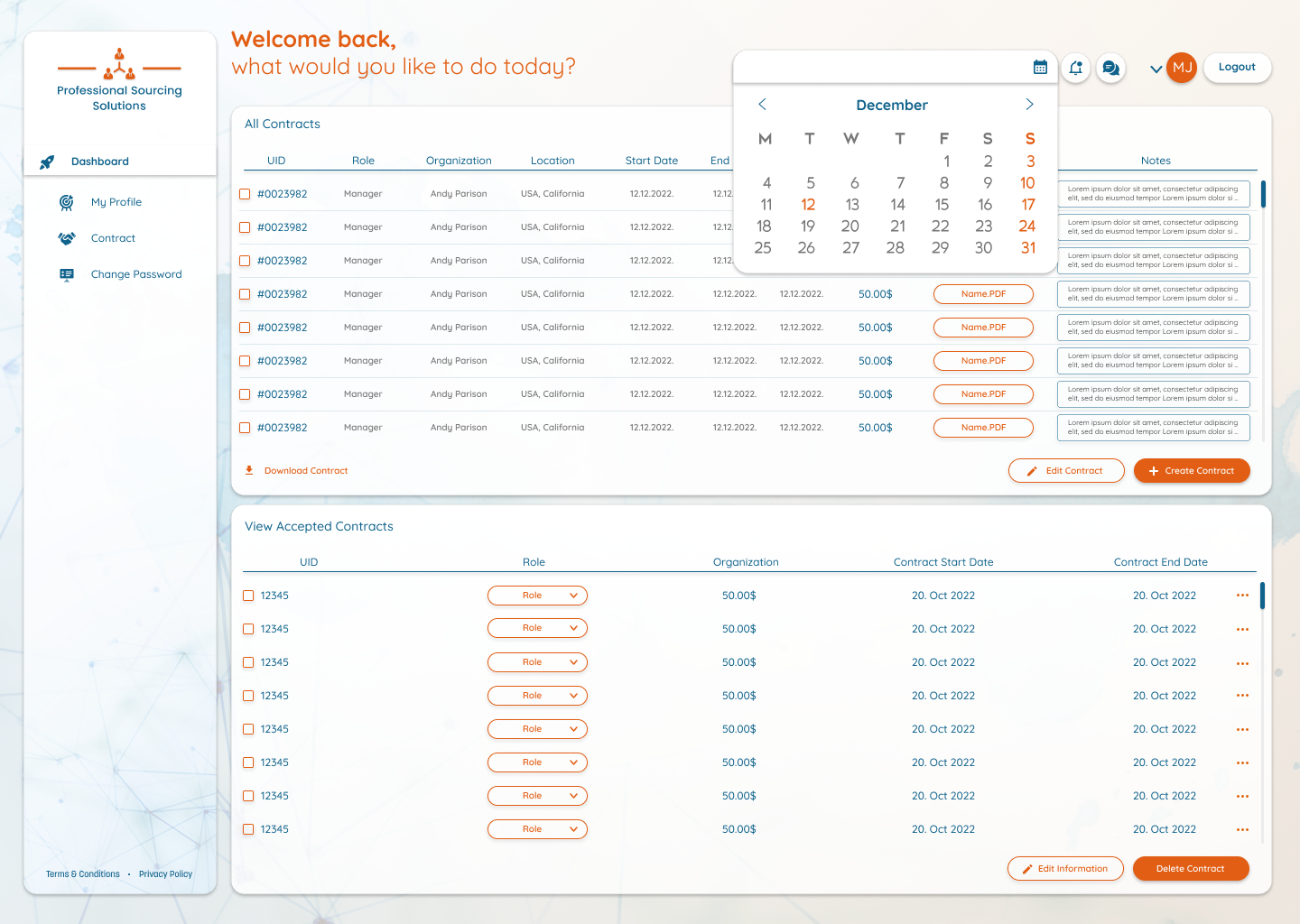This screenshot has height=924, width=1300.
Task: Click the Professional Sourcing Solutions logo
Action: 119,80
